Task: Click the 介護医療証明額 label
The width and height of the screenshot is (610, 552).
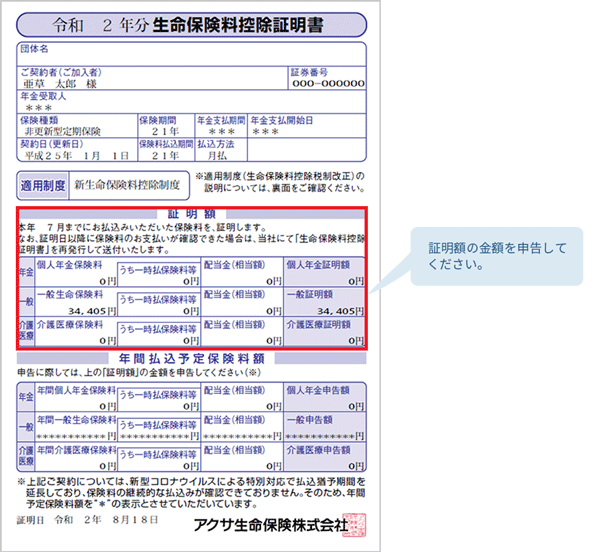Action: click(319, 324)
